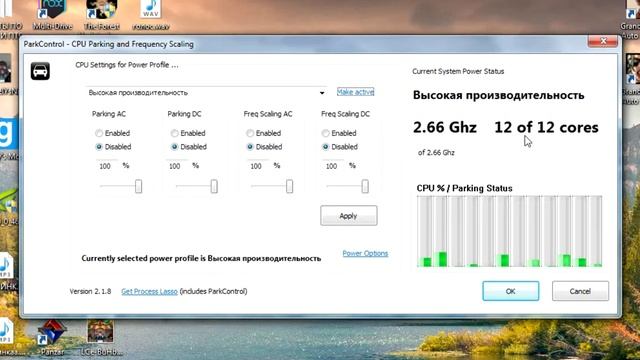Viewport: 640px width, 360px height.
Task: Enable Parking DC radio button
Action: (x=174, y=133)
